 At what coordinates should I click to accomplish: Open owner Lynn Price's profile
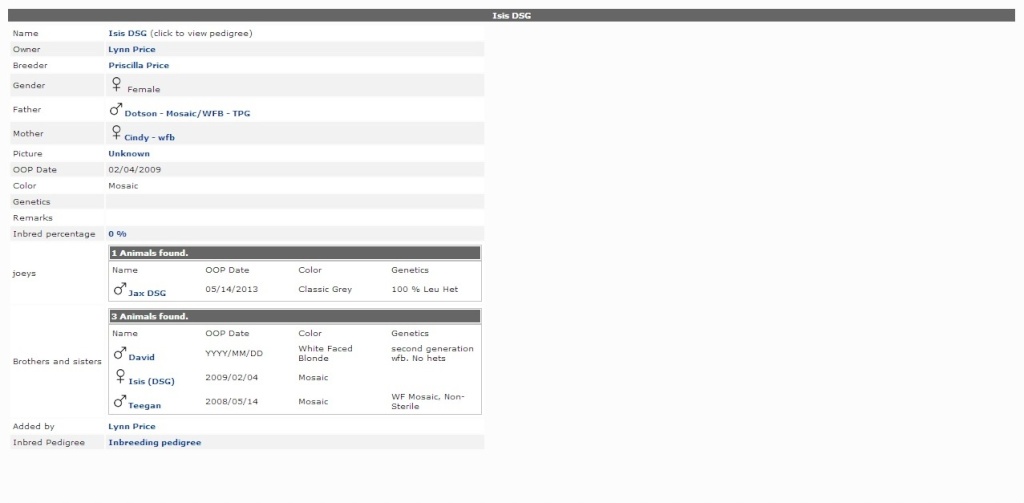click(x=132, y=50)
